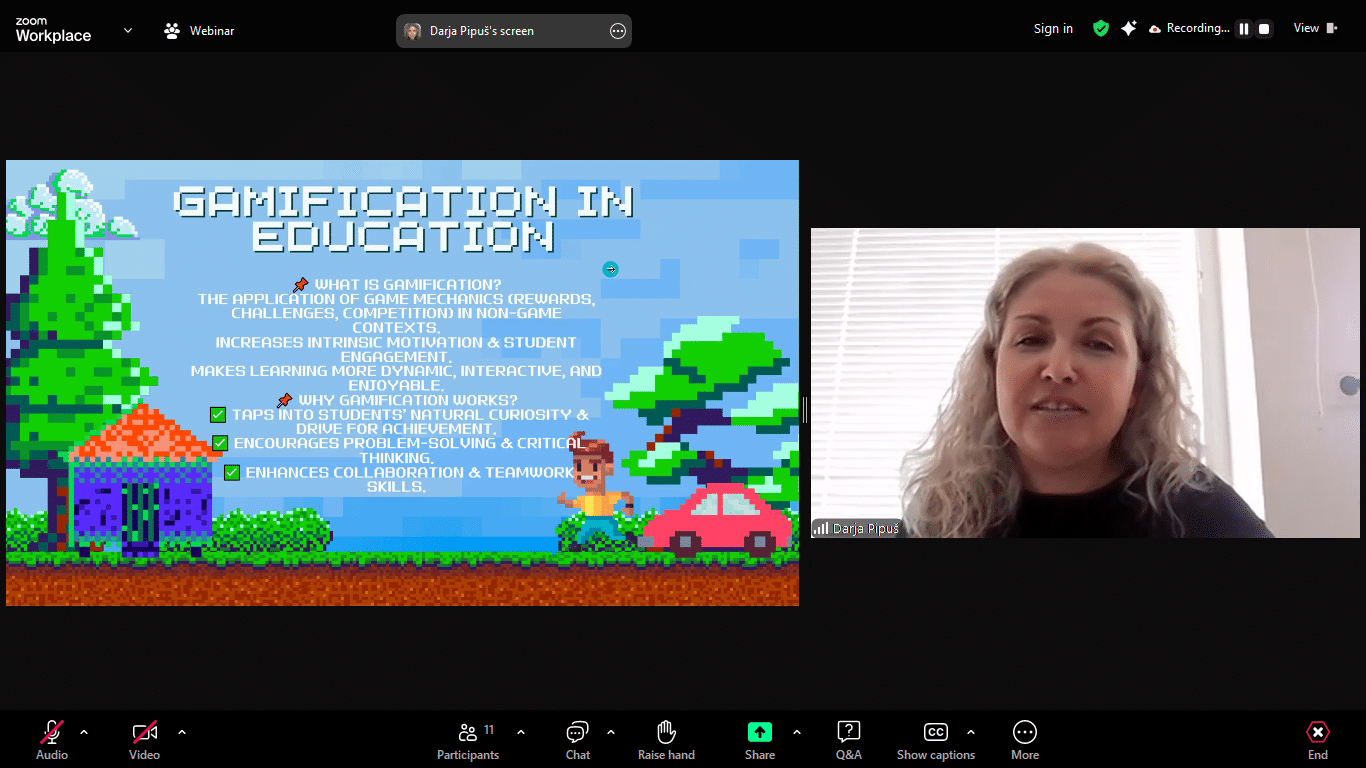This screenshot has height=768, width=1366.
Task: Click the Sign in link
Action: (x=1053, y=29)
